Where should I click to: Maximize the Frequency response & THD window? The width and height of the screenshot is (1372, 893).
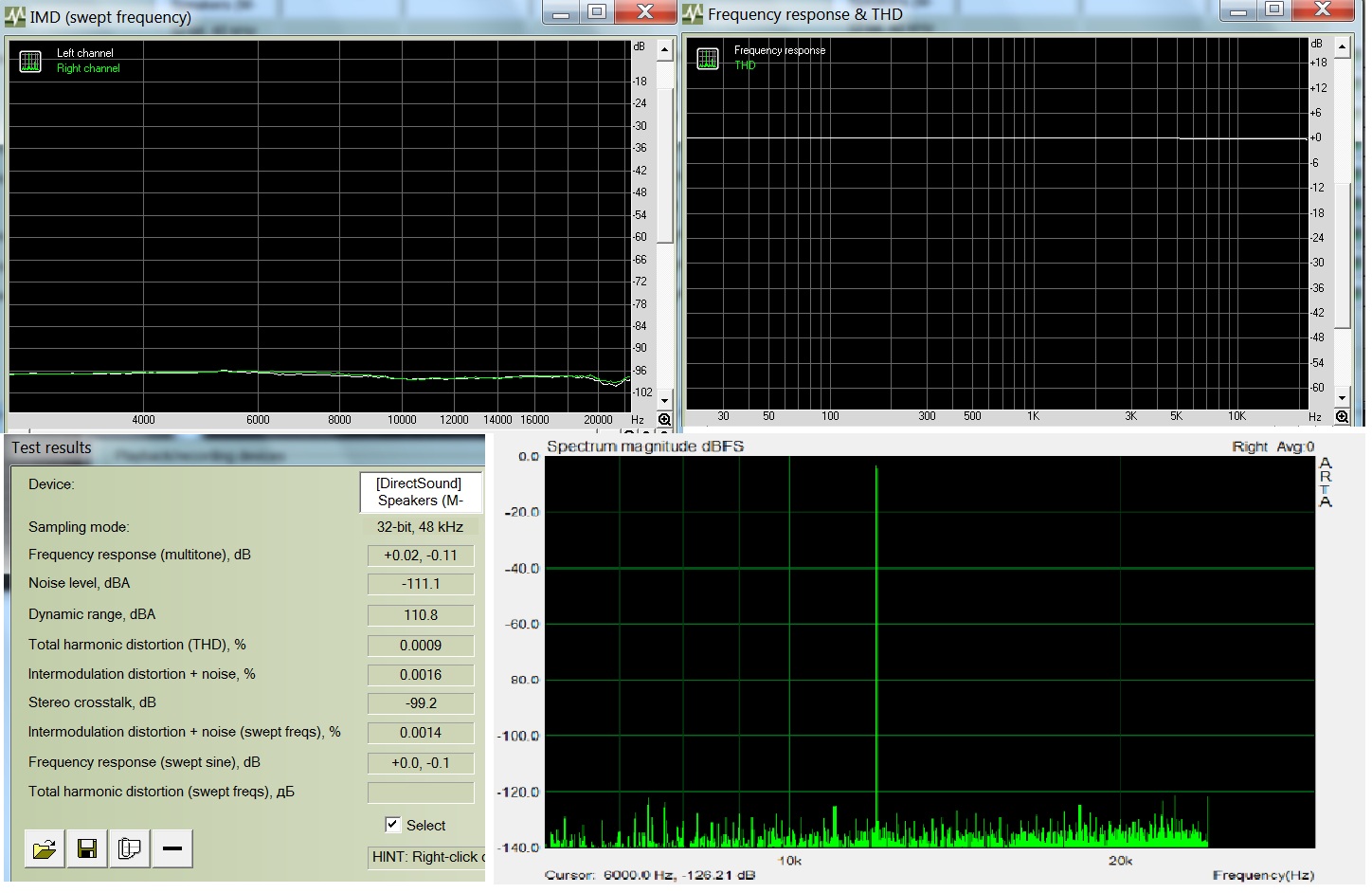tap(1274, 11)
